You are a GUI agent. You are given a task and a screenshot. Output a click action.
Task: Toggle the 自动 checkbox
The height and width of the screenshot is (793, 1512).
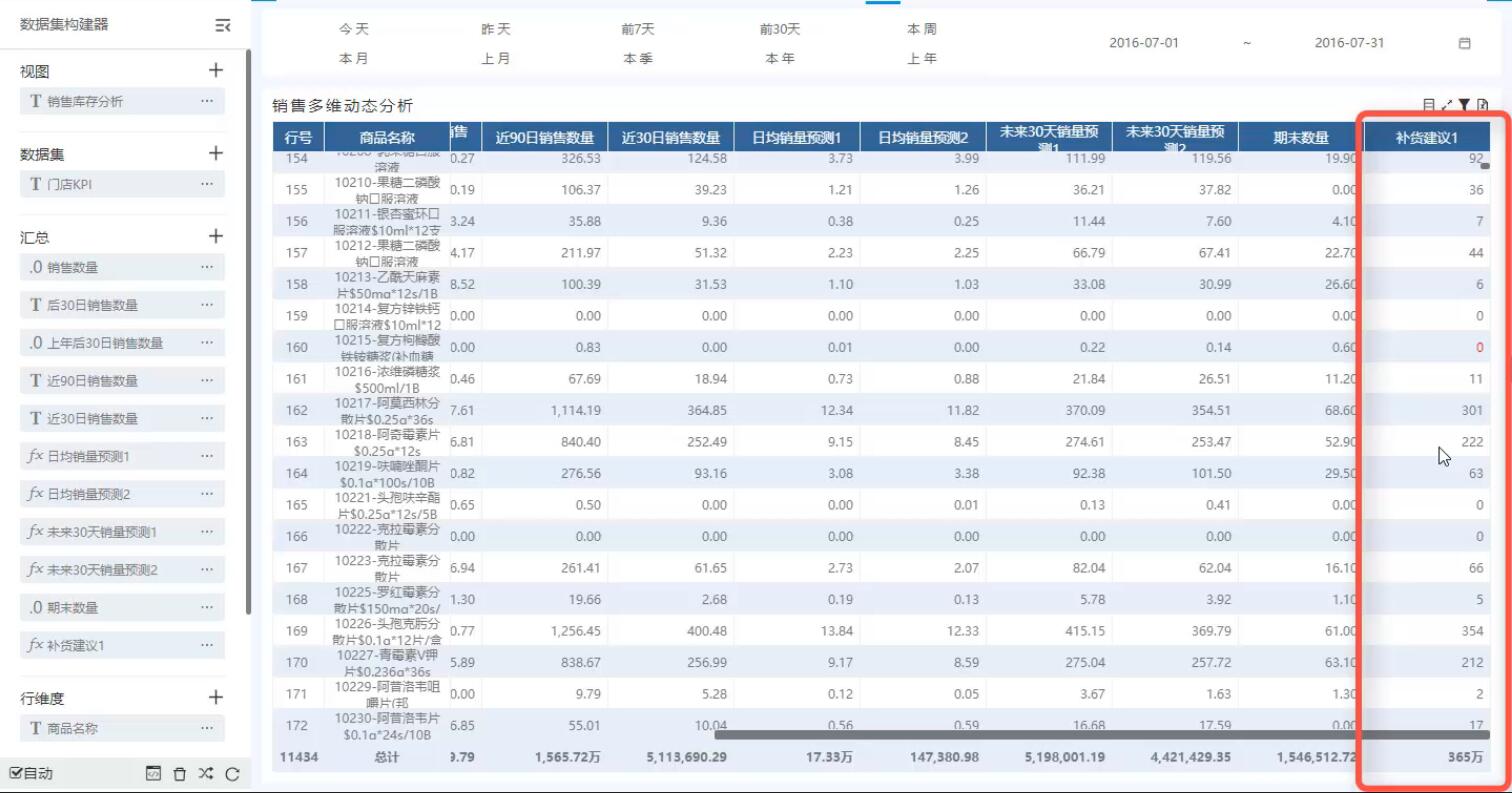[15, 773]
